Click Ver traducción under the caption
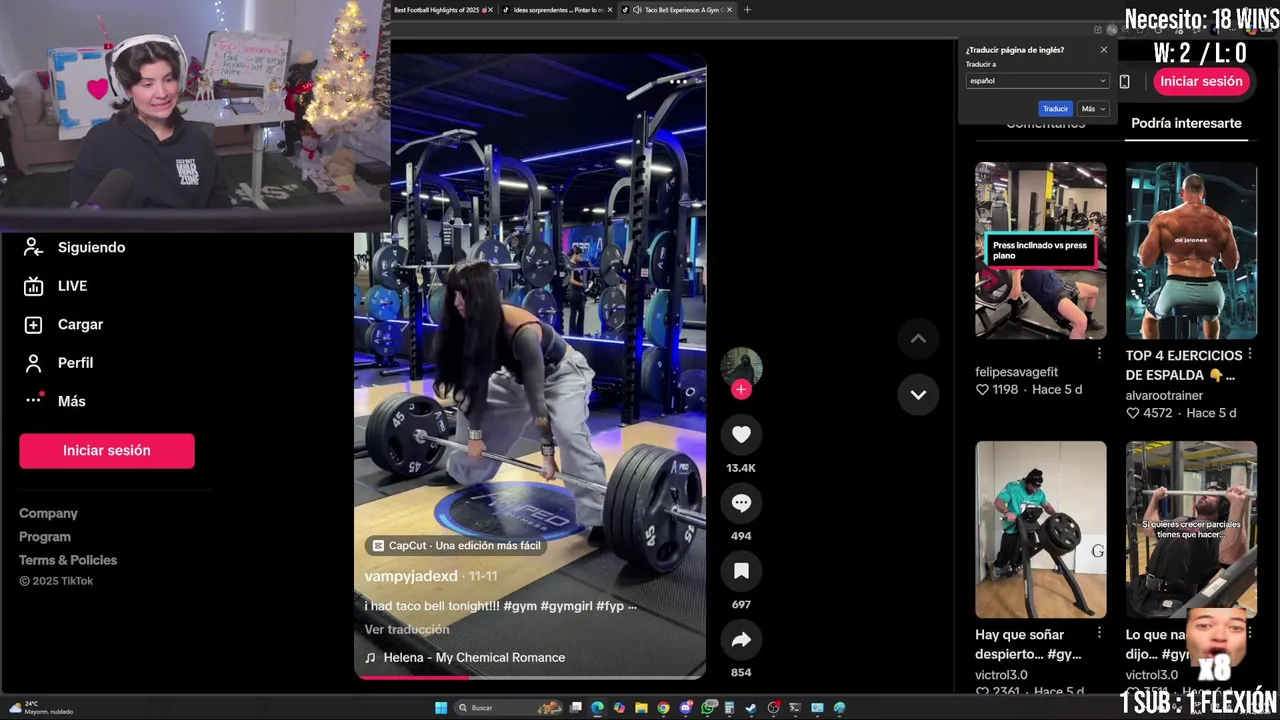 pyautogui.click(x=407, y=629)
